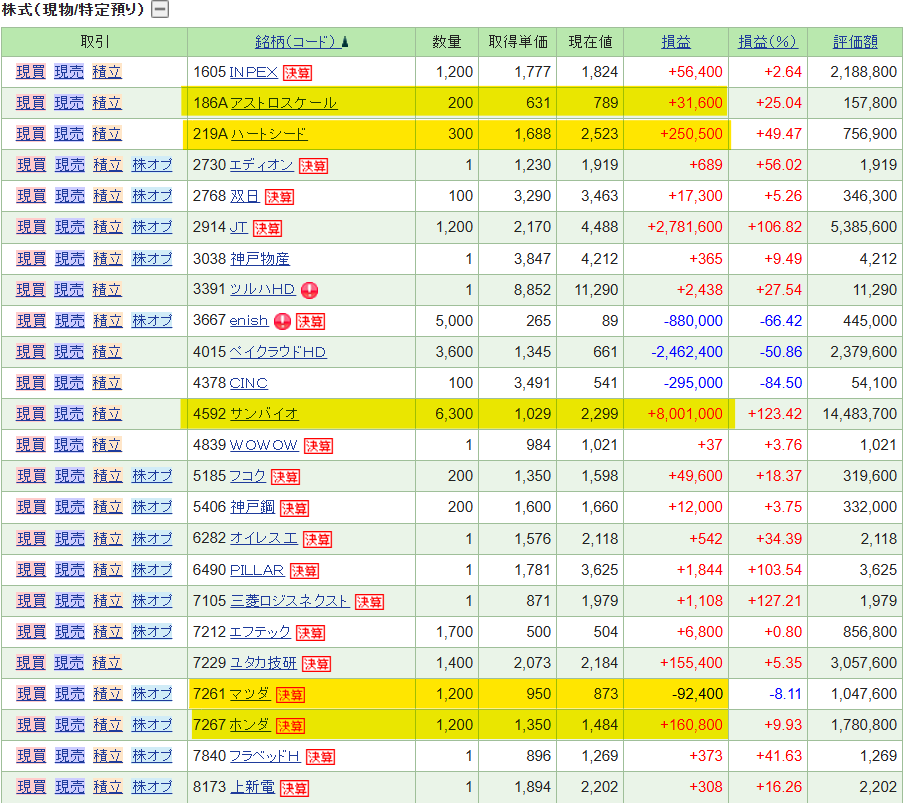
Task: Sort table by 損益 column header
Action: click(676, 42)
